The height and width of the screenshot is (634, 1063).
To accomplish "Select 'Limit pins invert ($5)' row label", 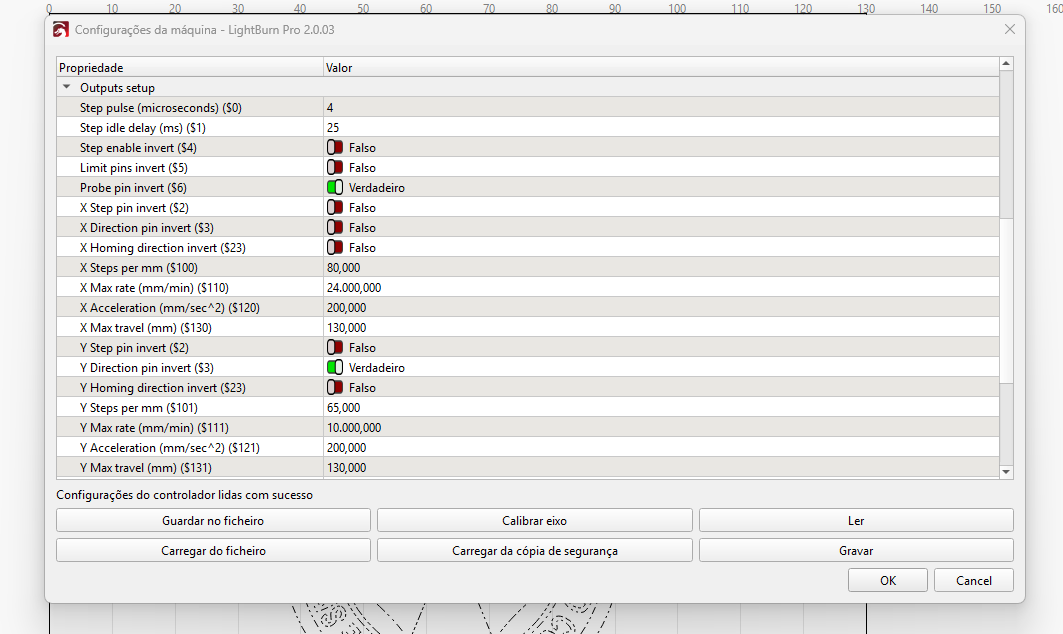I will tap(134, 167).
